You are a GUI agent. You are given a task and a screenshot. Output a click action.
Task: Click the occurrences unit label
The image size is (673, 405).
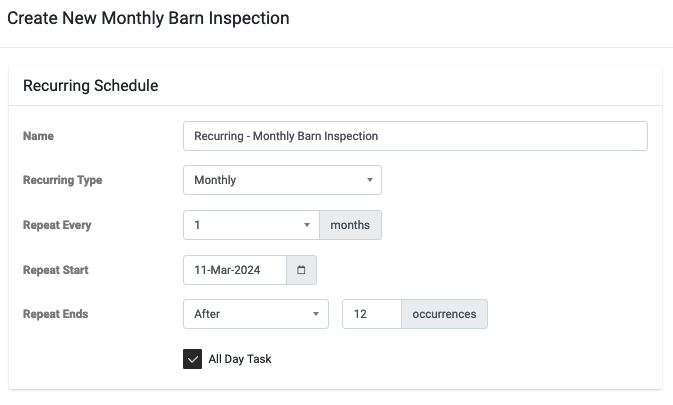pos(444,314)
